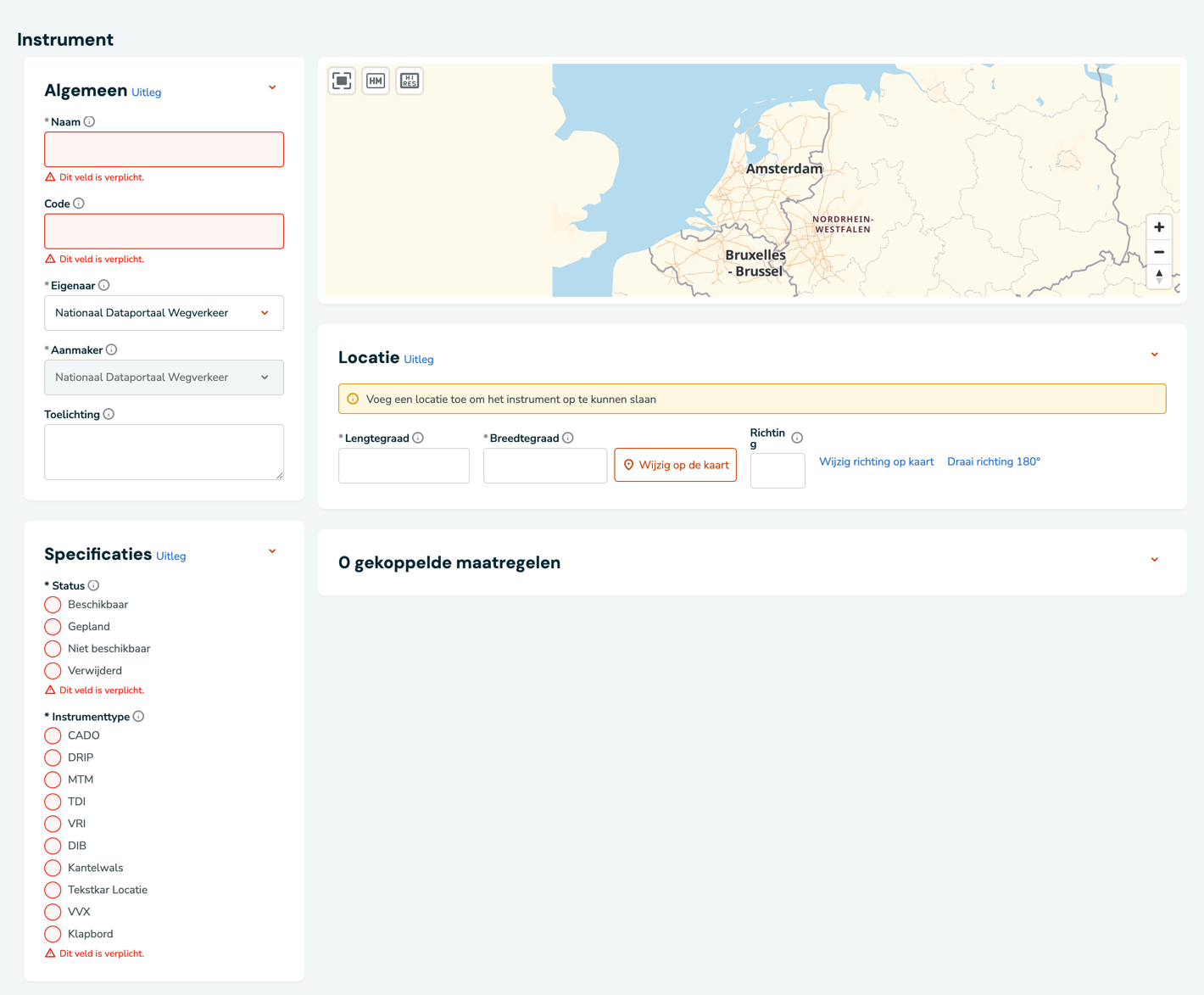This screenshot has height=995, width=1204.
Task: Show info tooltip for Naam field
Action: click(x=89, y=122)
